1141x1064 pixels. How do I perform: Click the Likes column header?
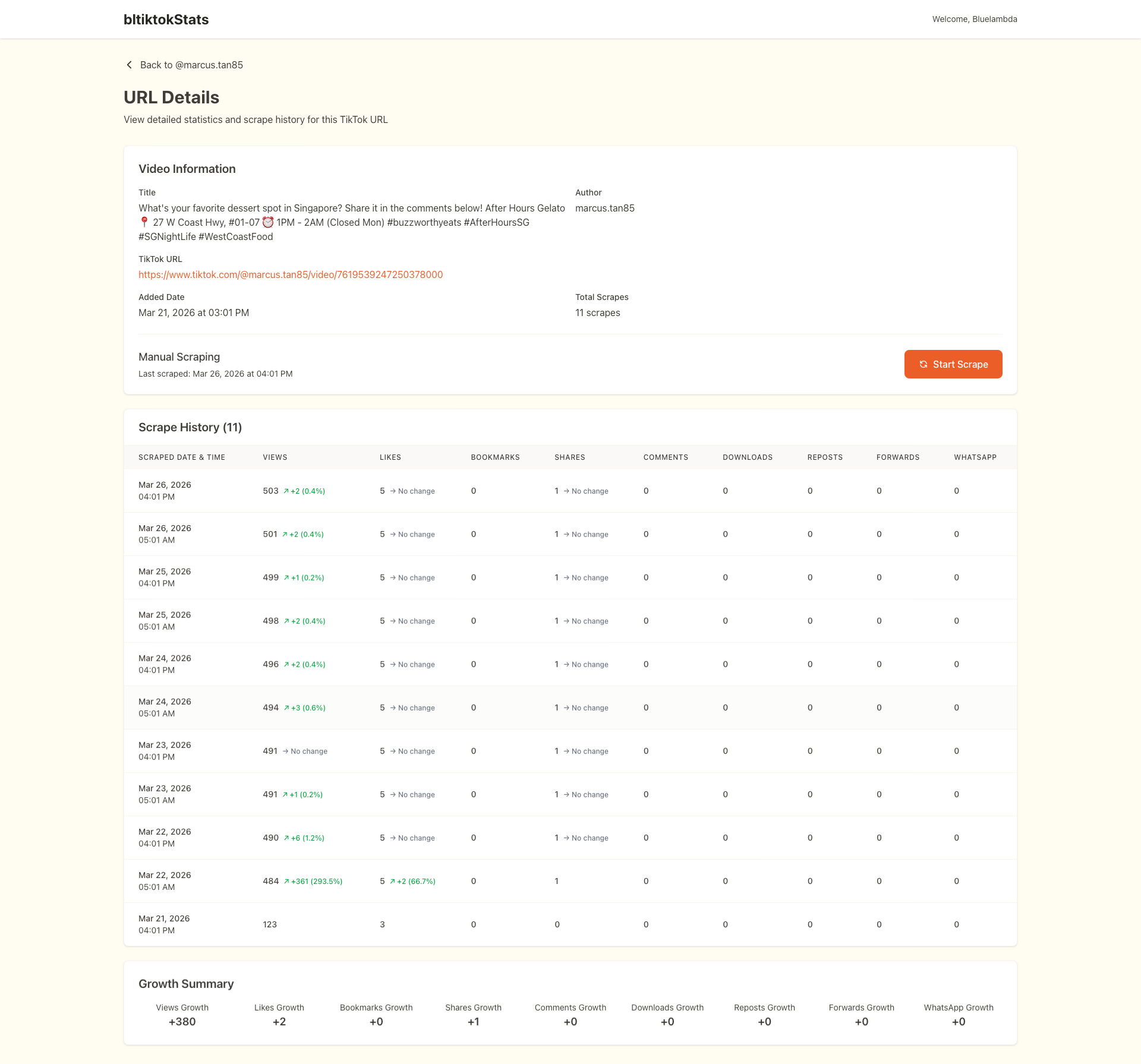coord(390,457)
